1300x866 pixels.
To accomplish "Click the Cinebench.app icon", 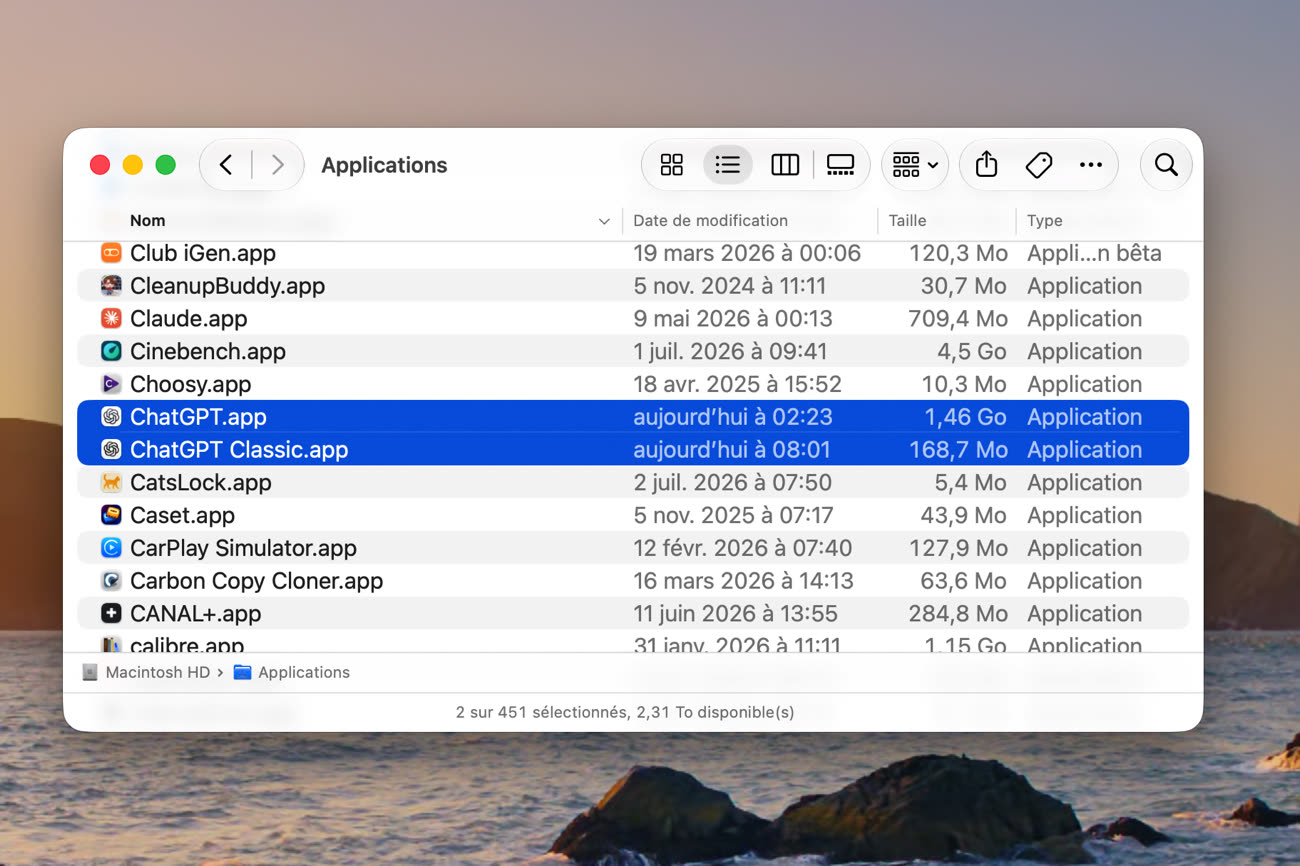I will (x=111, y=351).
